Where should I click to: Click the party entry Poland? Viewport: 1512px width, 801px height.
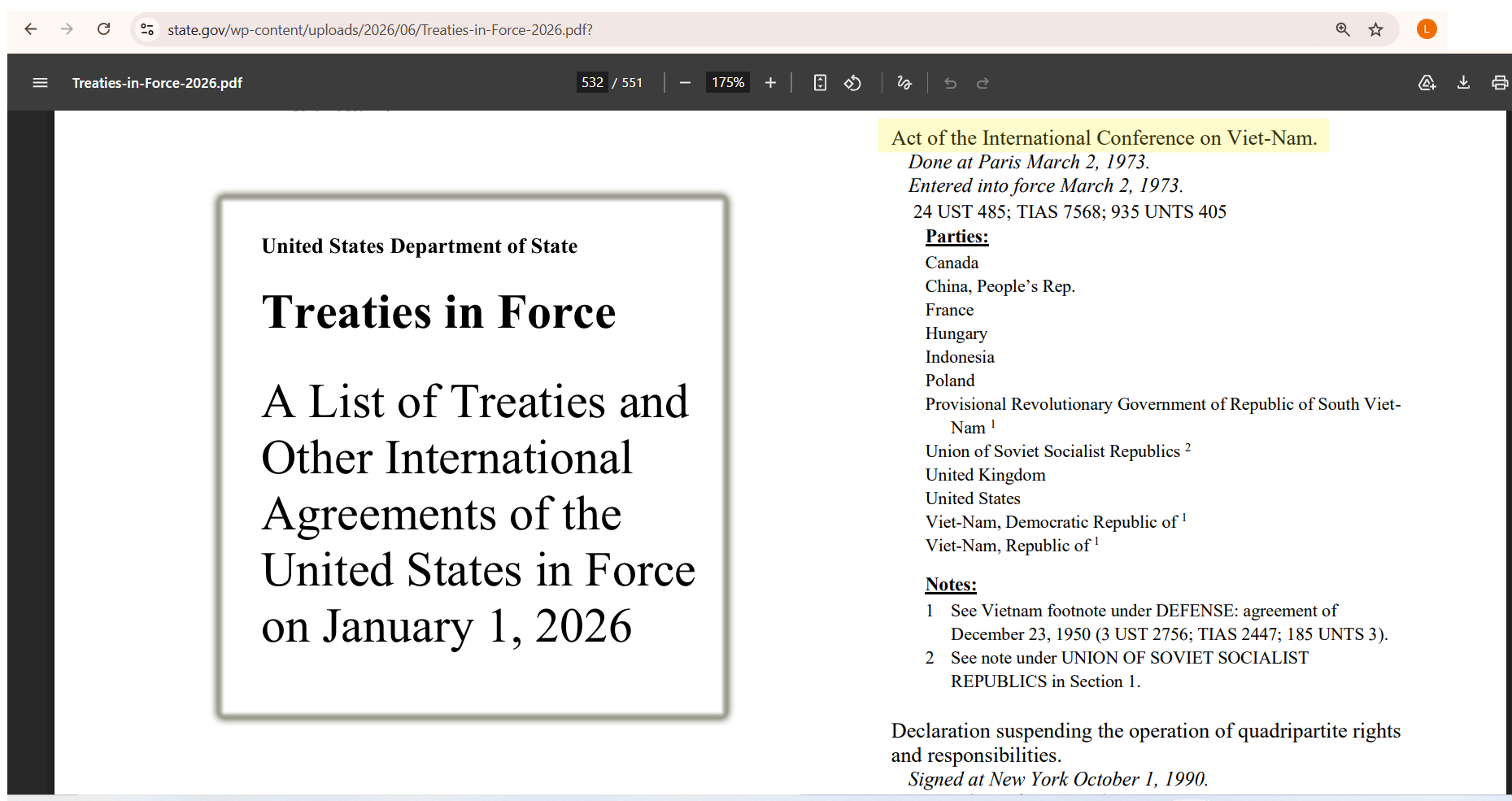click(x=949, y=381)
